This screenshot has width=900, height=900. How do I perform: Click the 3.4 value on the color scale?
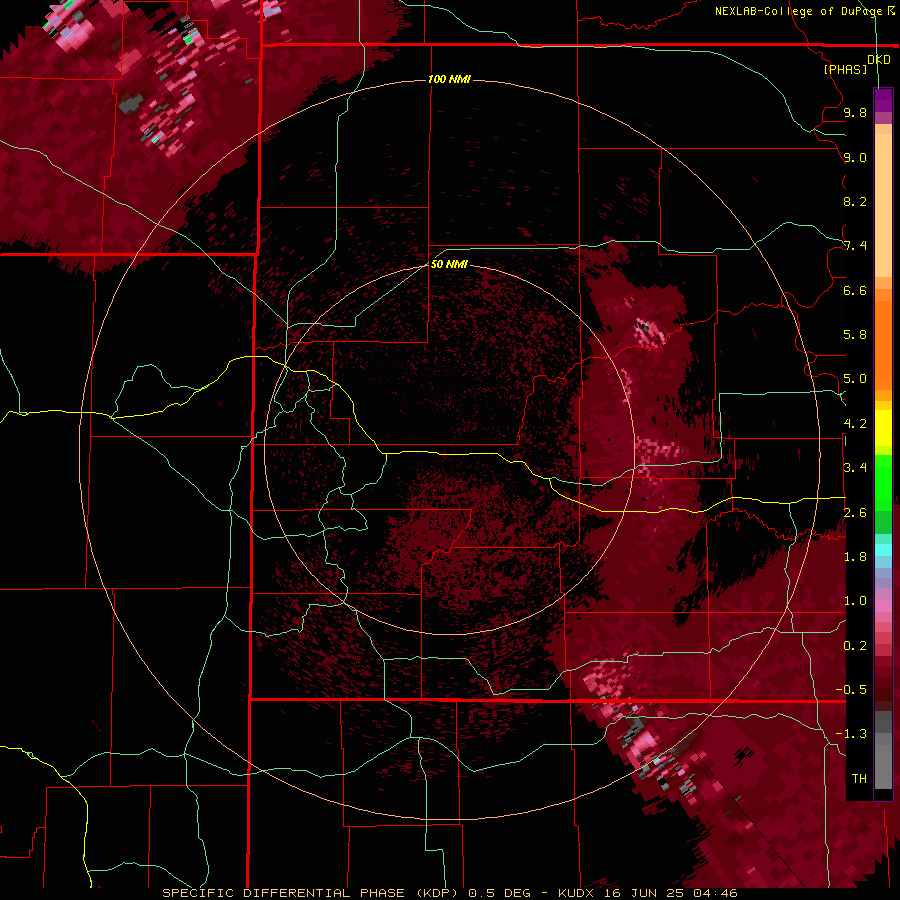click(x=855, y=468)
